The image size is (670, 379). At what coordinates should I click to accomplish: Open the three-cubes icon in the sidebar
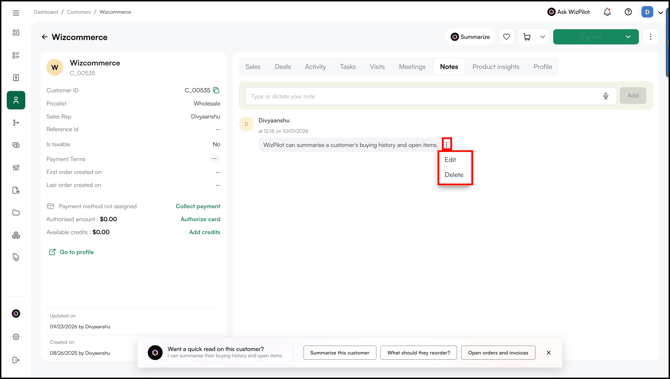click(16, 235)
